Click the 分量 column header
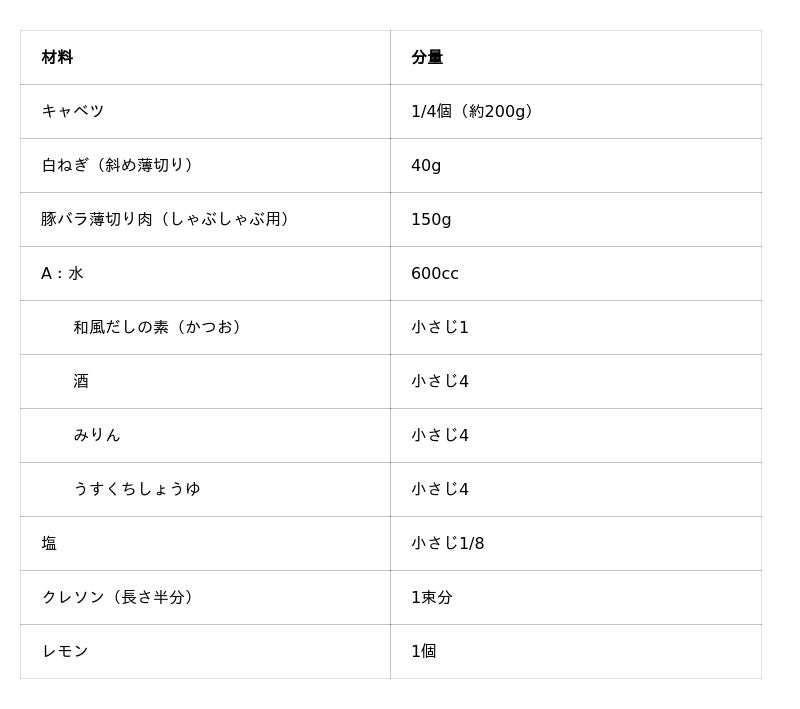The width and height of the screenshot is (800, 709). (x=427, y=58)
